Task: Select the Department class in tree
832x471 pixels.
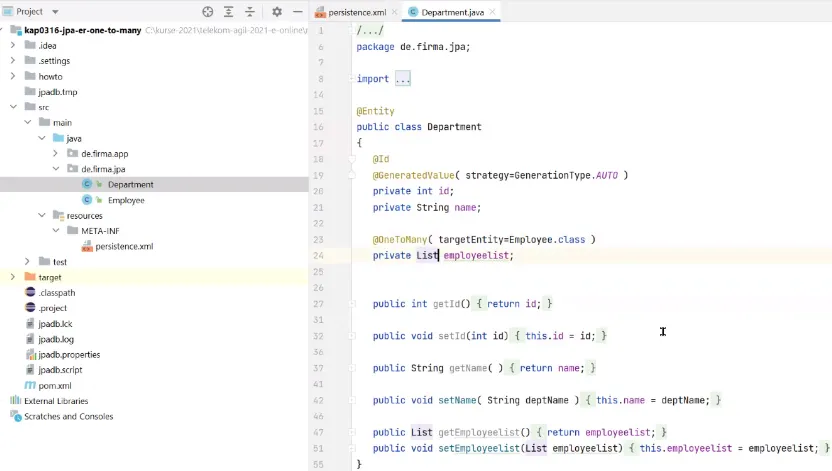Action: (x=131, y=185)
